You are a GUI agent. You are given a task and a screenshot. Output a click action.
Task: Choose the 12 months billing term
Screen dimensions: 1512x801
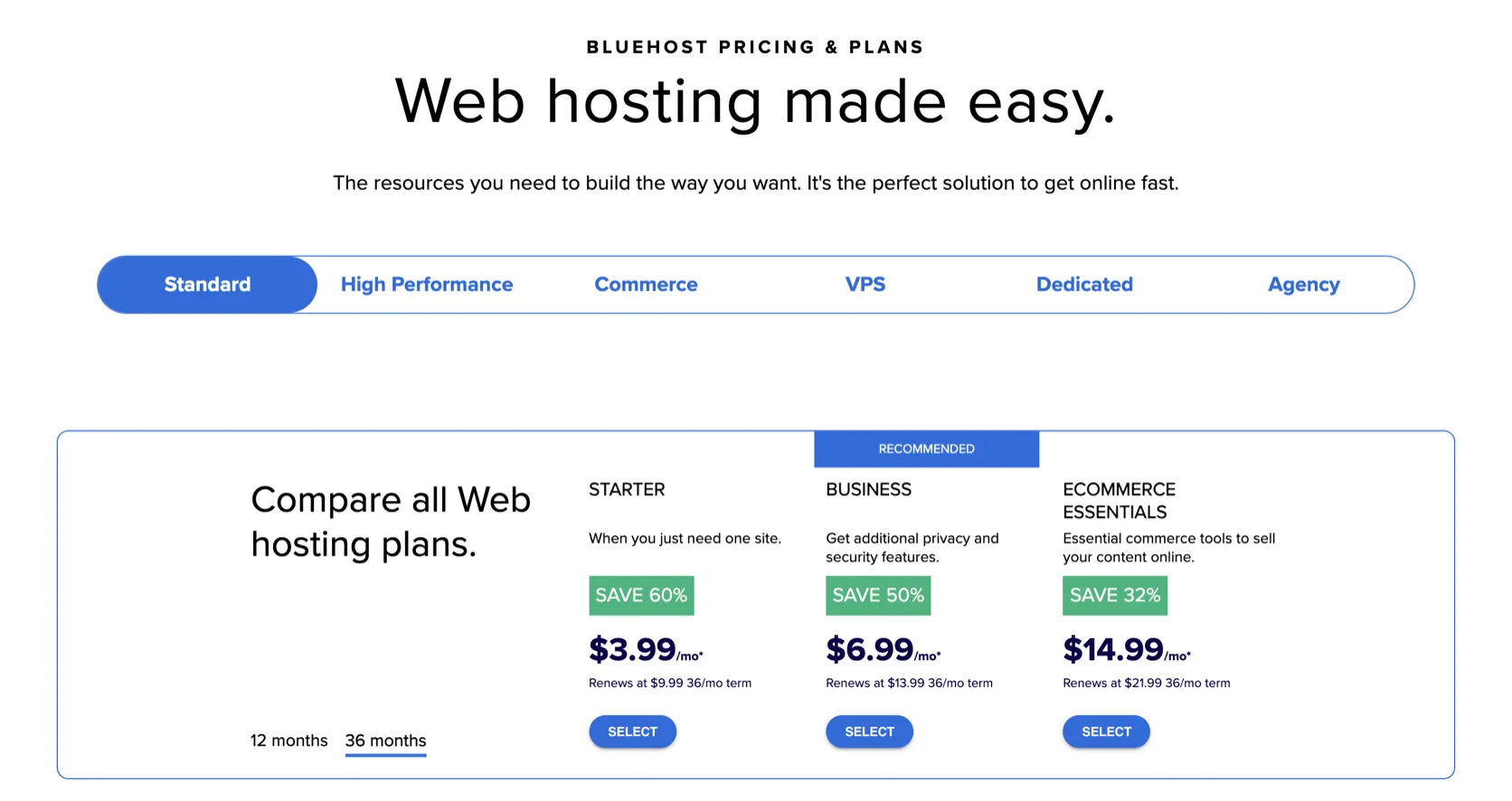coord(289,740)
